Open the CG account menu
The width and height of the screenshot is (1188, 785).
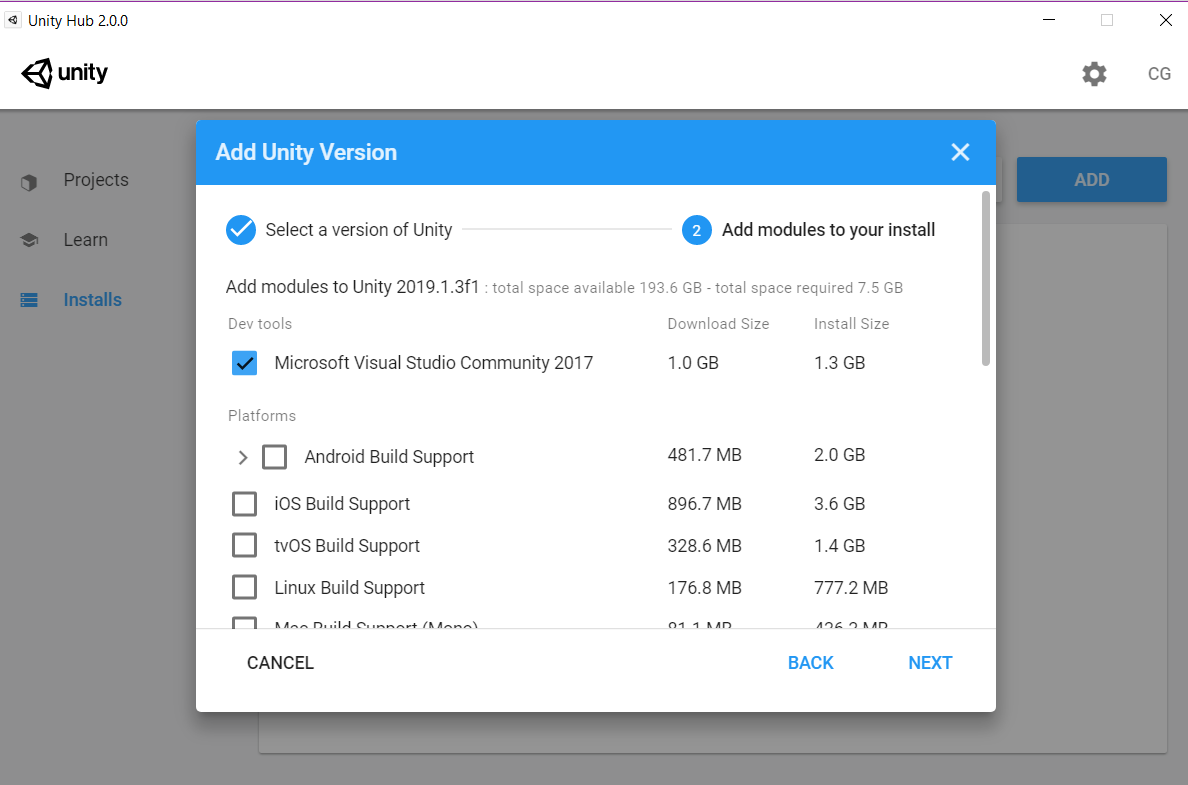[x=1159, y=73]
